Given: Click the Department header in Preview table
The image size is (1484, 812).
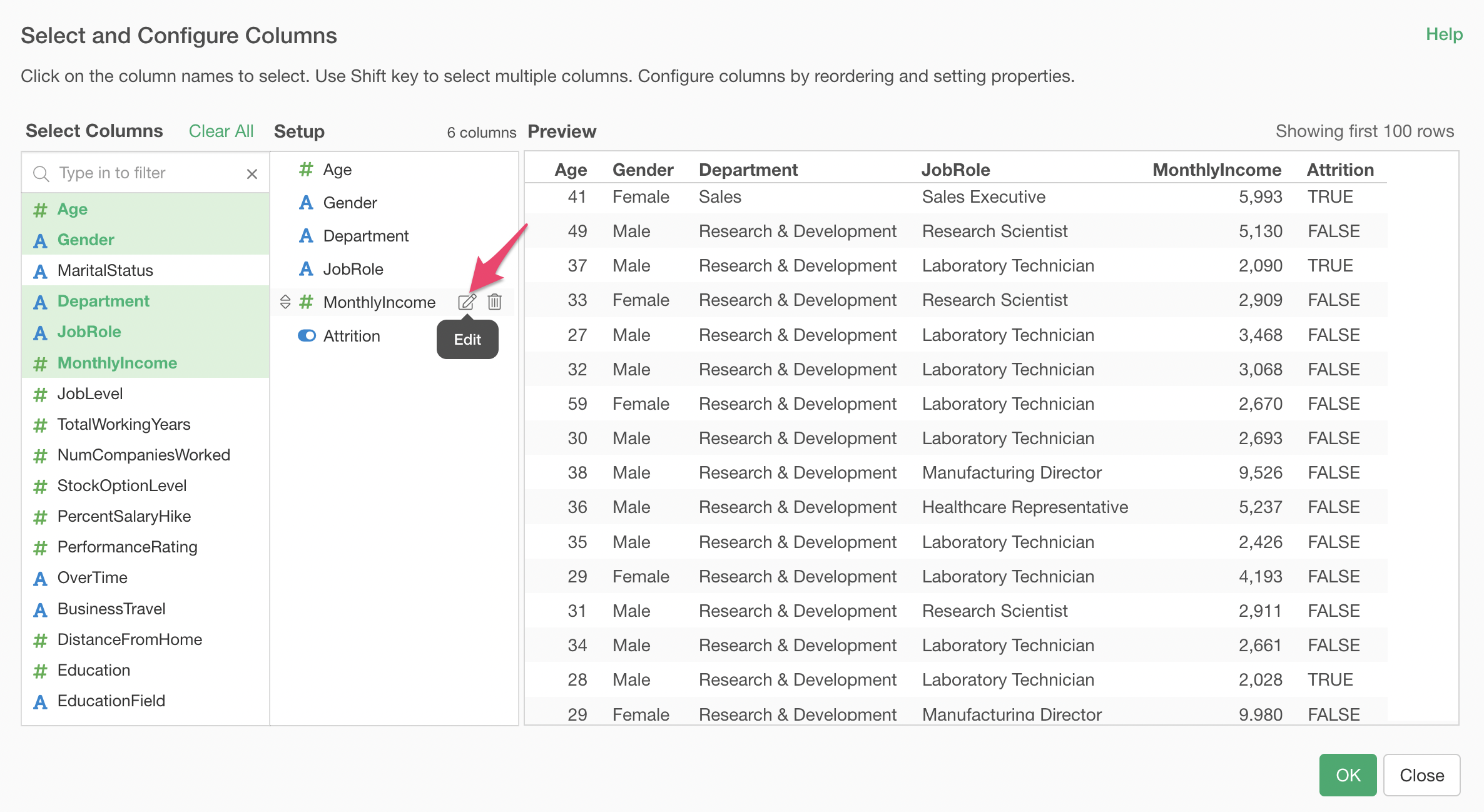Looking at the screenshot, I should [x=748, y=170].
